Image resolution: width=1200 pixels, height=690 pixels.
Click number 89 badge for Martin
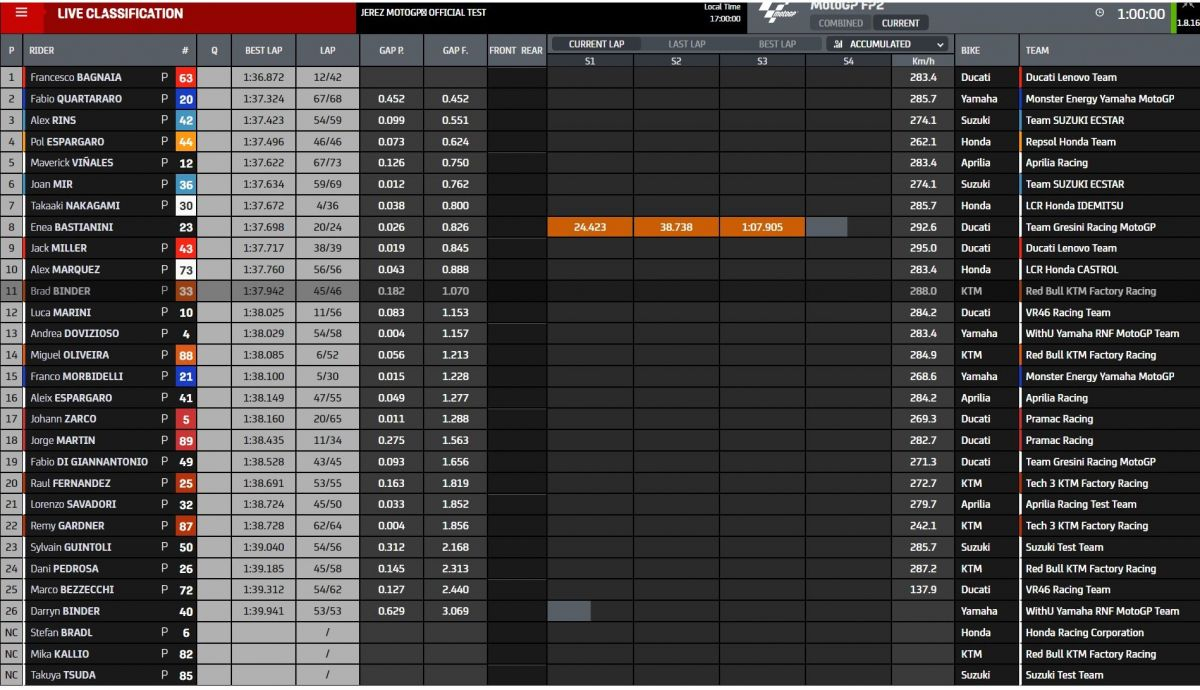(186, 440)
